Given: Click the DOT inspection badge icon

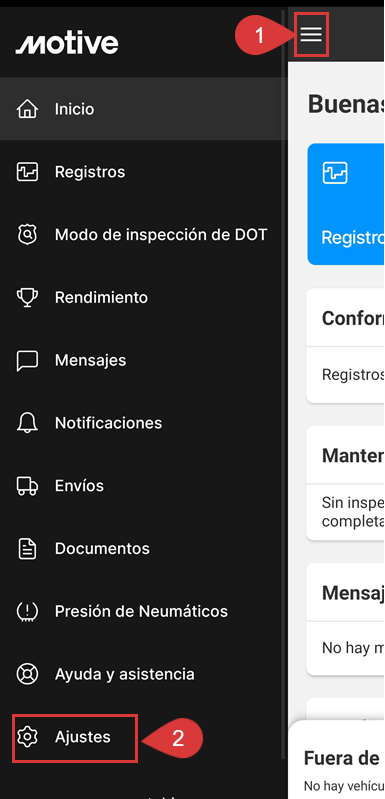Looking at the screenshot, I should (x=28, y=235).
